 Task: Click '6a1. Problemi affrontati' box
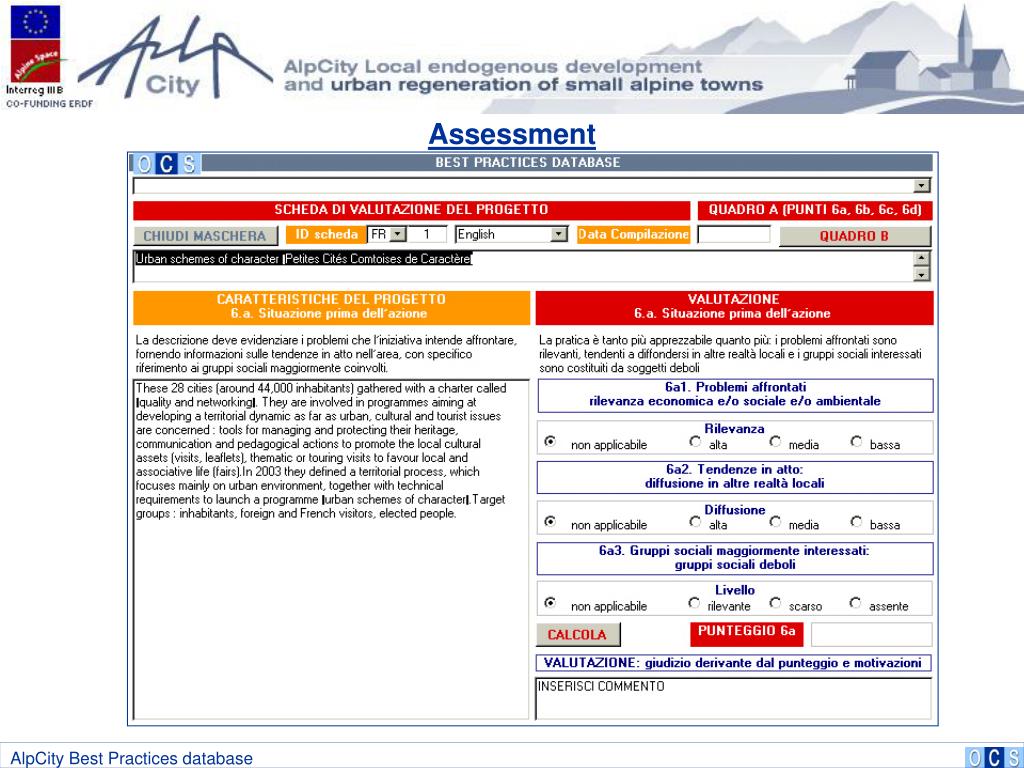735,395
